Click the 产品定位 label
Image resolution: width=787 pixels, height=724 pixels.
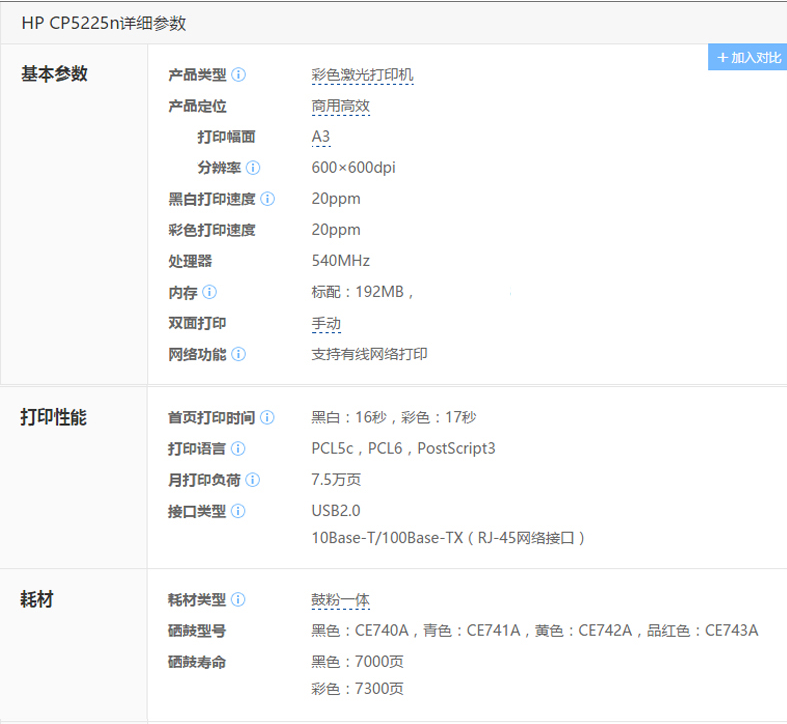tap(197, 106)
